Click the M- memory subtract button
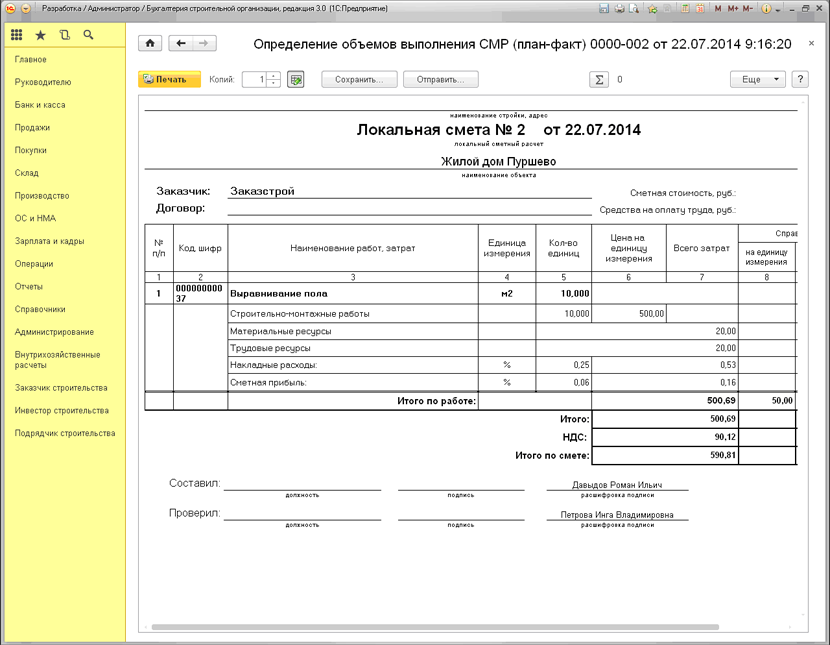This screenshot has height=645, width=830. (x=747, y=8)
